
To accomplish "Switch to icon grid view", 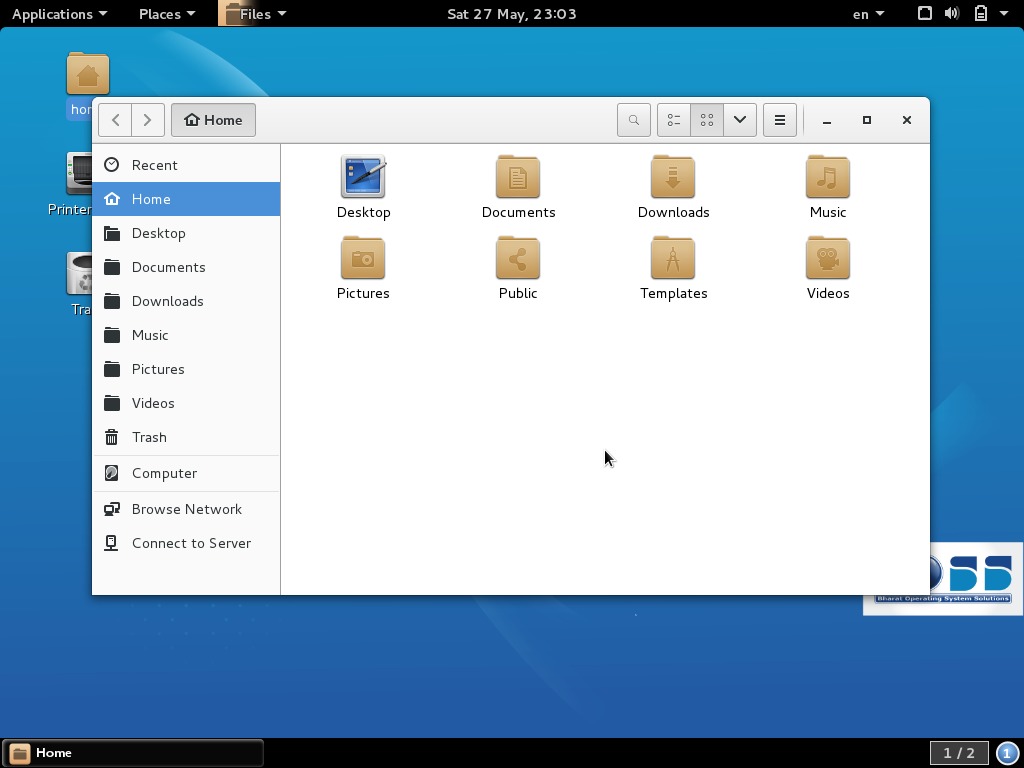I will [x=707, y=119].
